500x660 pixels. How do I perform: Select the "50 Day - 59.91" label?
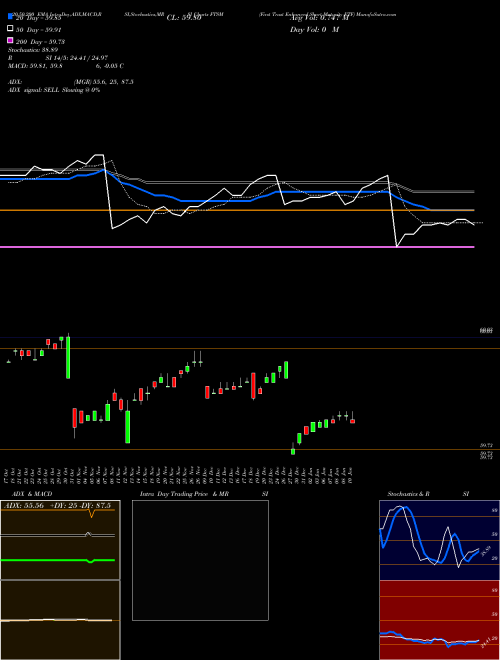click(x=38, y=30)
